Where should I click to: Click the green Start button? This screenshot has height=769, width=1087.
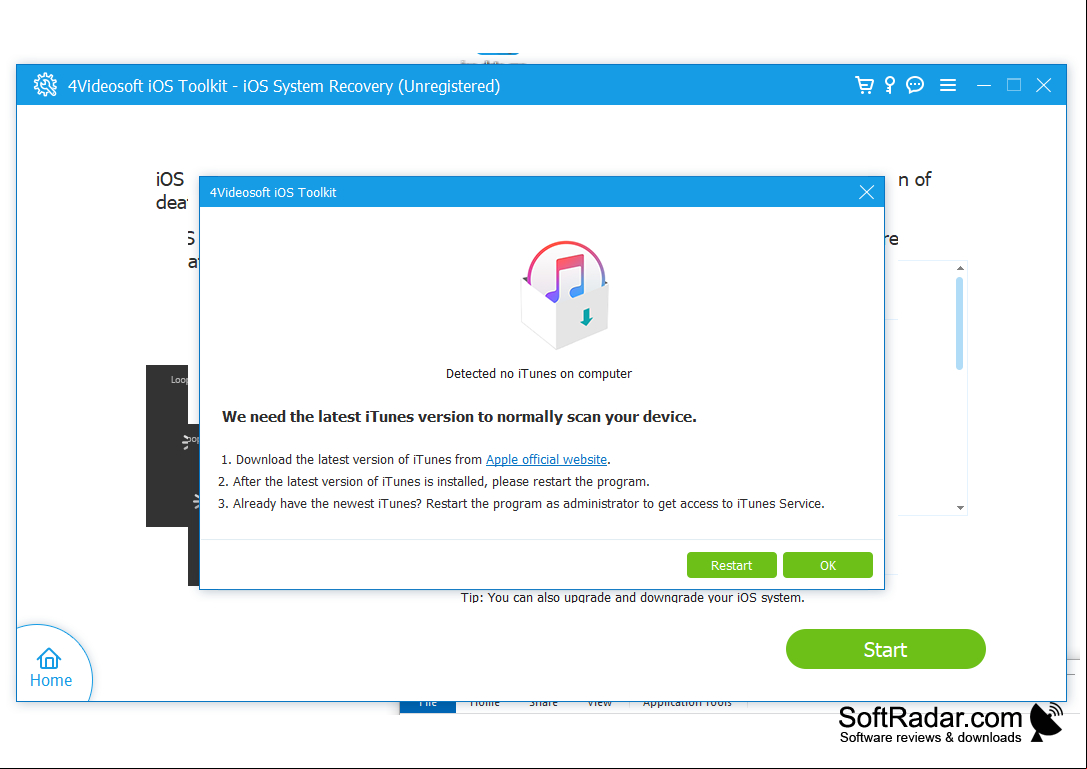(x=885, y=650)
